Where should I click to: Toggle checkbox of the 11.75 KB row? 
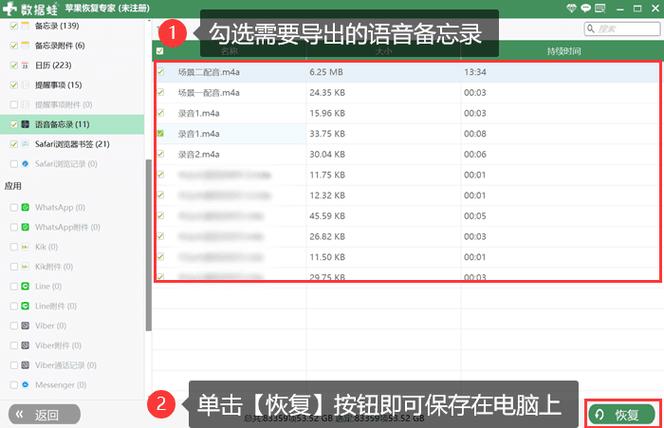click(161, 175)
